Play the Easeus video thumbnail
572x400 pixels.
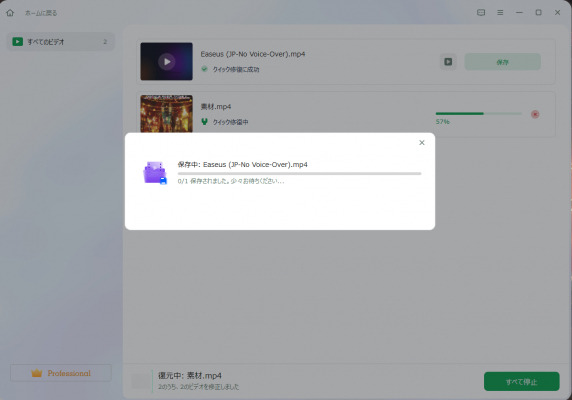166,62
